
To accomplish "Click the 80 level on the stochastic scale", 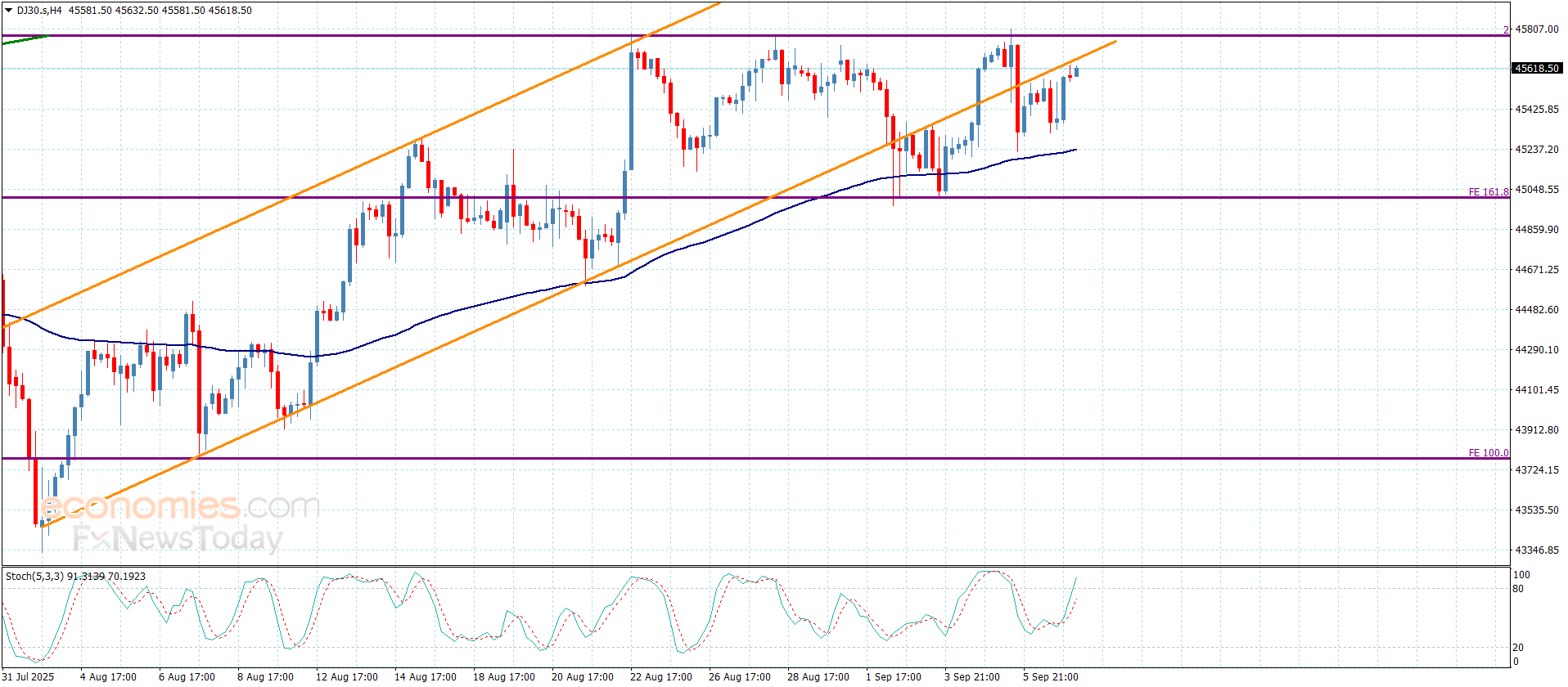I will tap(1518, 589).
